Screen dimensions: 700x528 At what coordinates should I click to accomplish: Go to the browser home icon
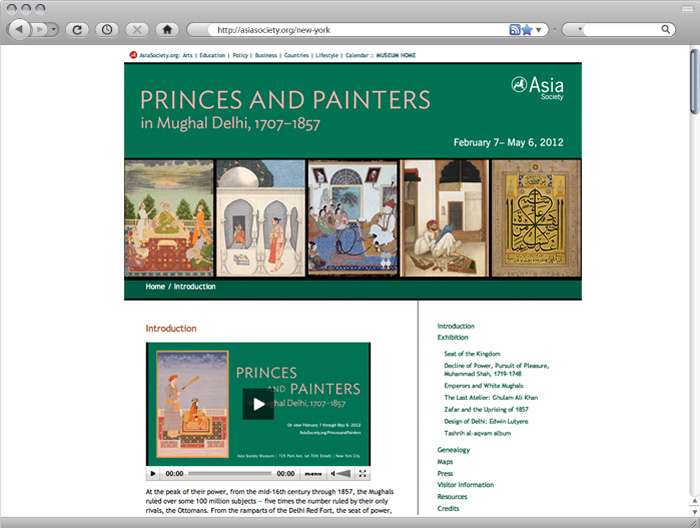click(167, 30)
